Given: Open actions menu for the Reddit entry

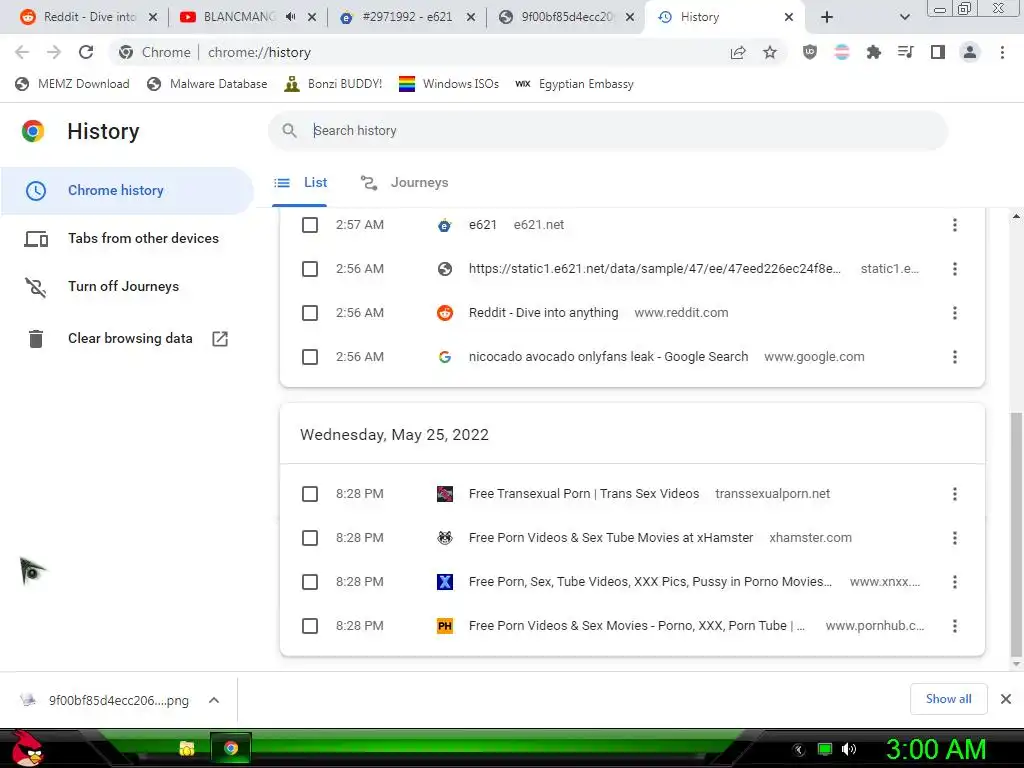Looking at the screenshot, I should point(955,313).
